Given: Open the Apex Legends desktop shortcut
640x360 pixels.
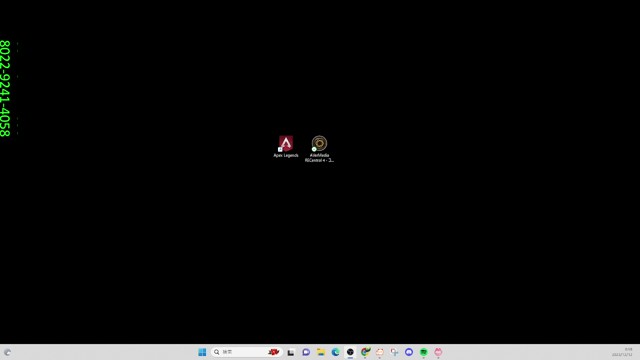Looking at the screenshot, I should (x=286, y=147).
